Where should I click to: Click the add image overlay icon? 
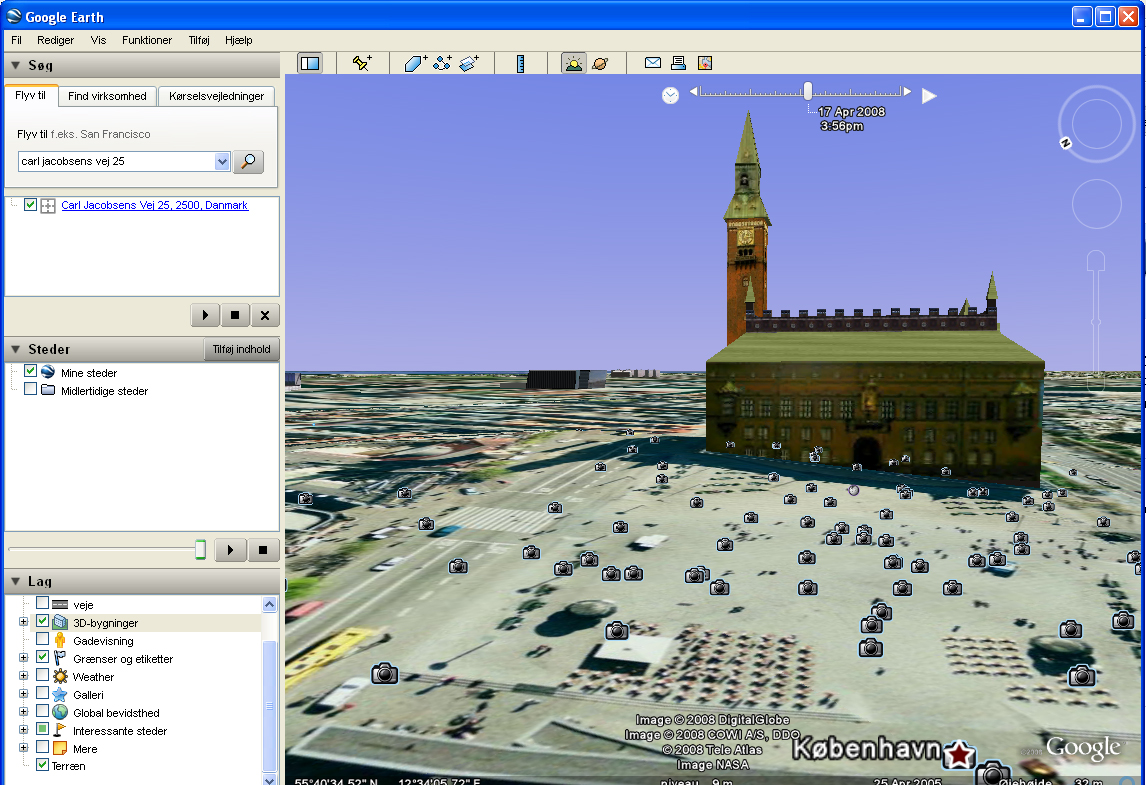click(469, 63)
